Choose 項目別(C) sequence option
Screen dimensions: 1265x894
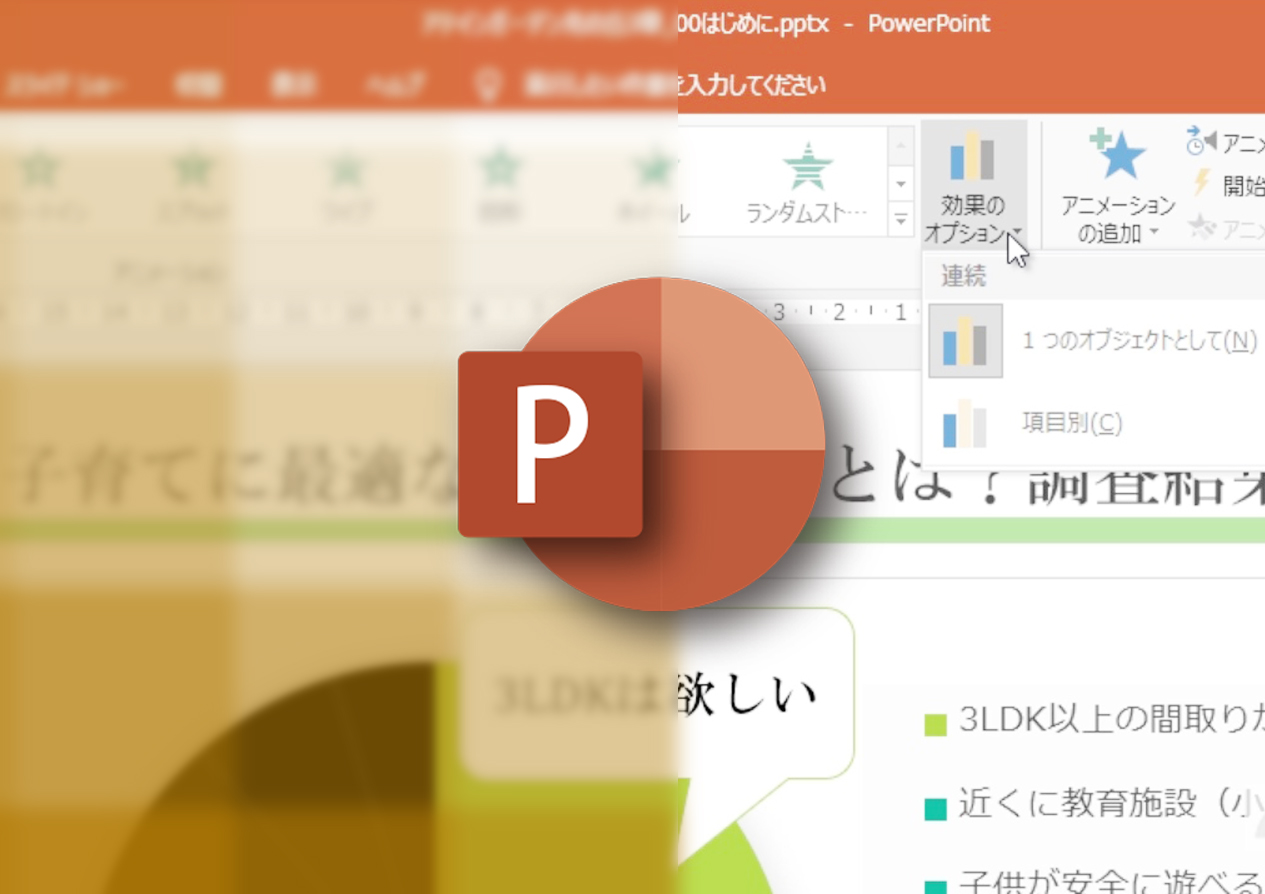[1070, 423]
